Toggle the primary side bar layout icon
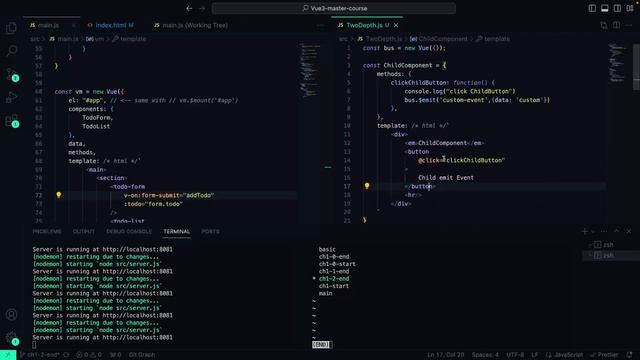Image resolution: width=640 pixels, height=360 pixels. pos(592,8)
